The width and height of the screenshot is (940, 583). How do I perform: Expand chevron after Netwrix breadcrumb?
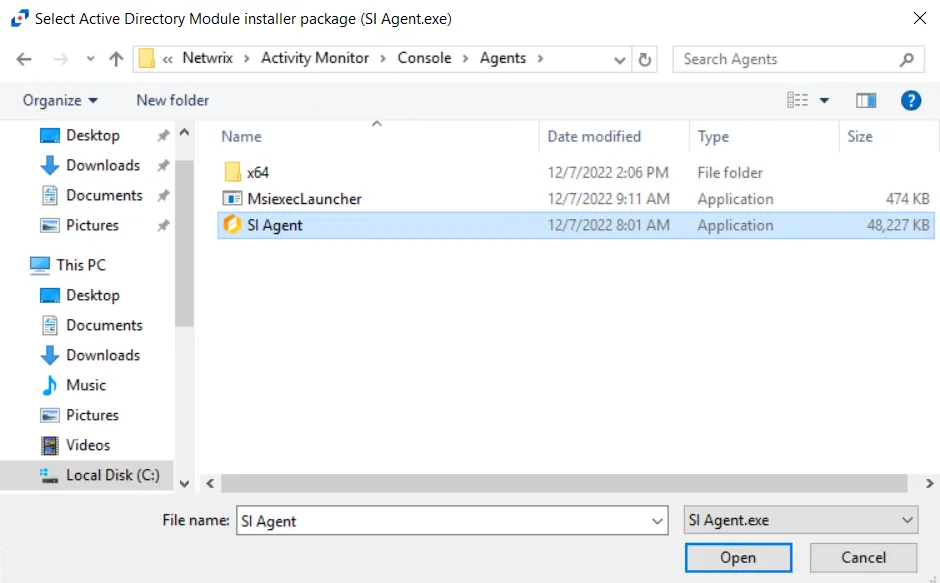[246, 59]
